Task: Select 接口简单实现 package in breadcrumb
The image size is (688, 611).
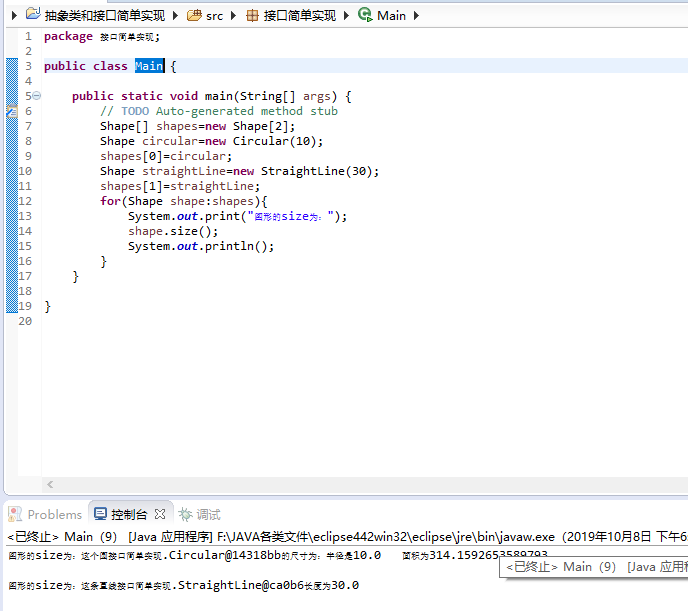Action: click(300, 16)
